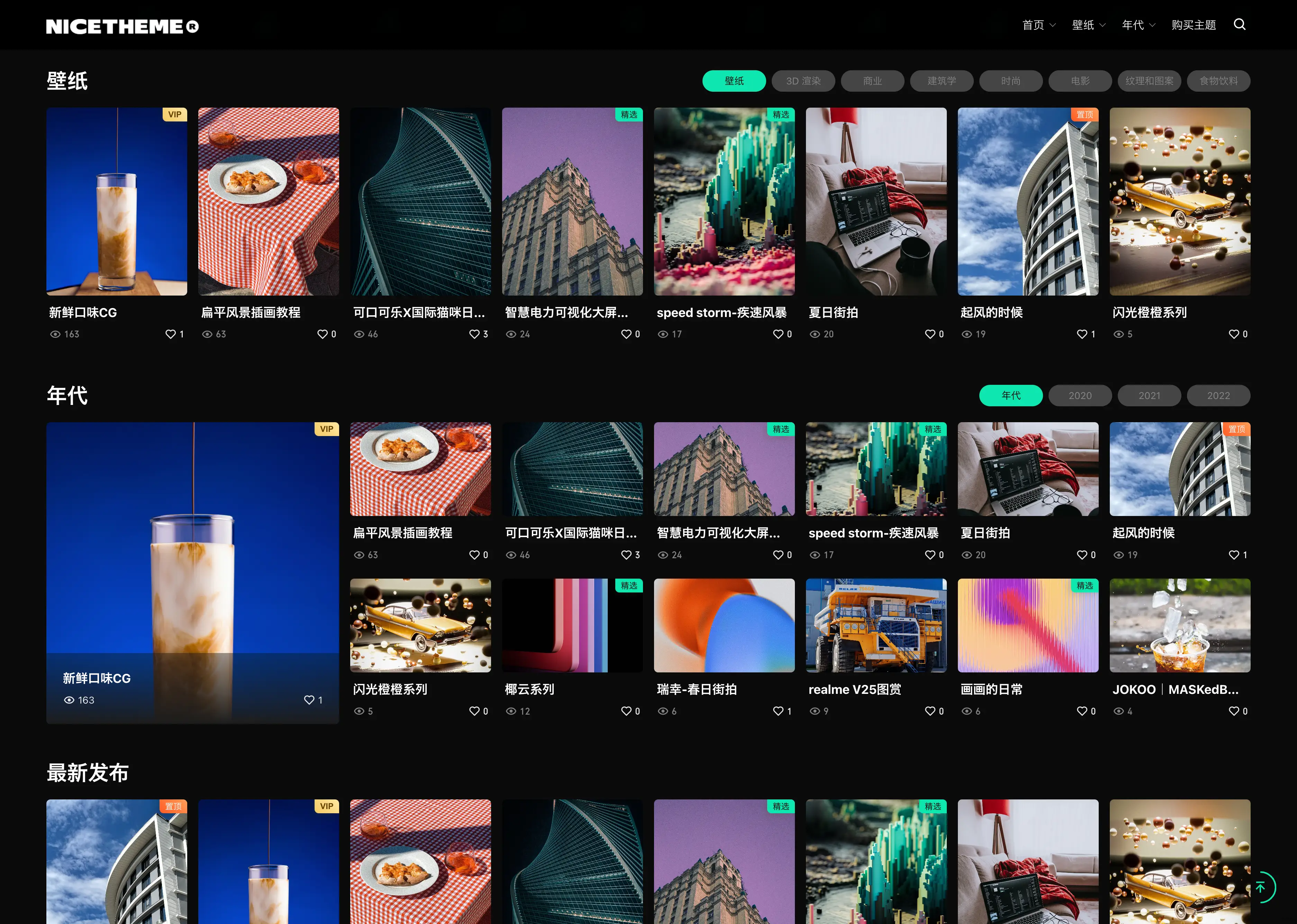
Task: Enable the 3D 渲染 category filter
Action: coord(803,81)
